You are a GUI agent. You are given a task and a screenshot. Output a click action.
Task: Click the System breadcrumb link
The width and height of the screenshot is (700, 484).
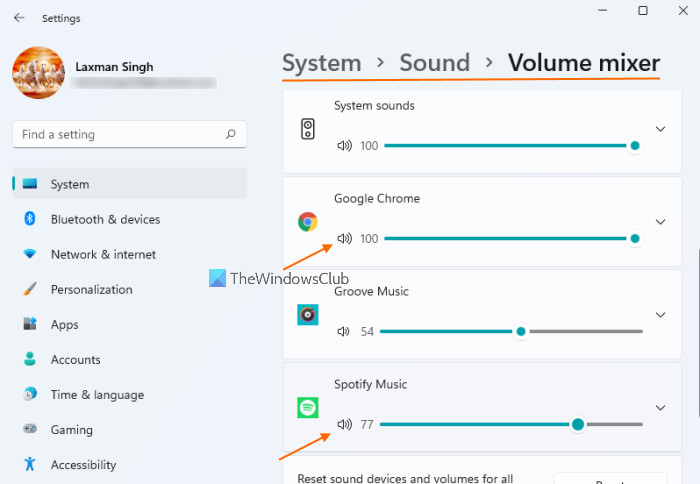[320, 63]
